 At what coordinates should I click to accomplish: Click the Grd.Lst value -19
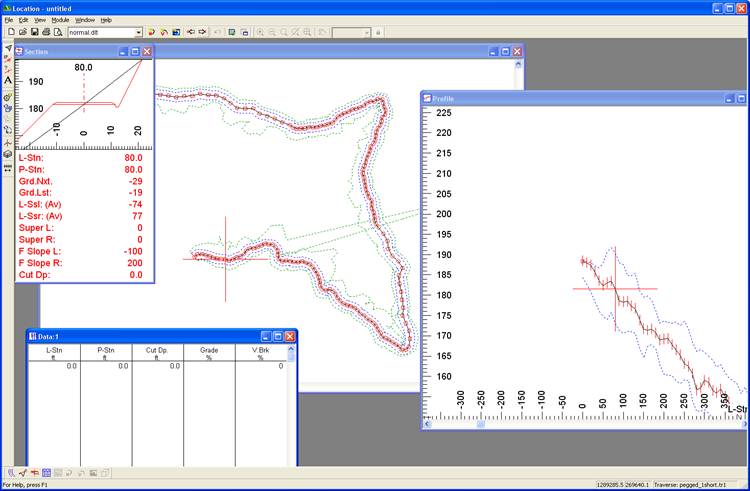point(135,193)
